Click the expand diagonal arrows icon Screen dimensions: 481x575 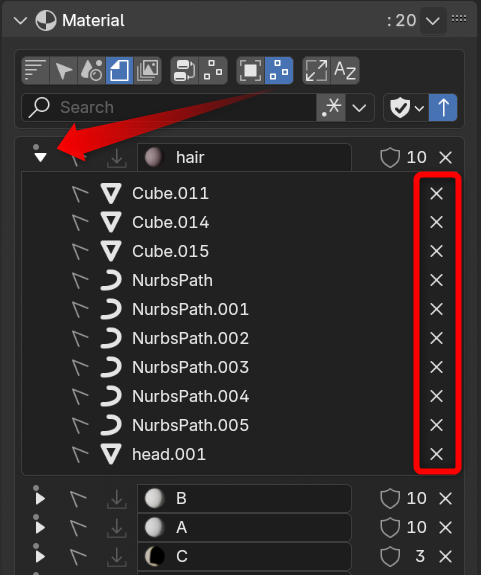[316, 70]
